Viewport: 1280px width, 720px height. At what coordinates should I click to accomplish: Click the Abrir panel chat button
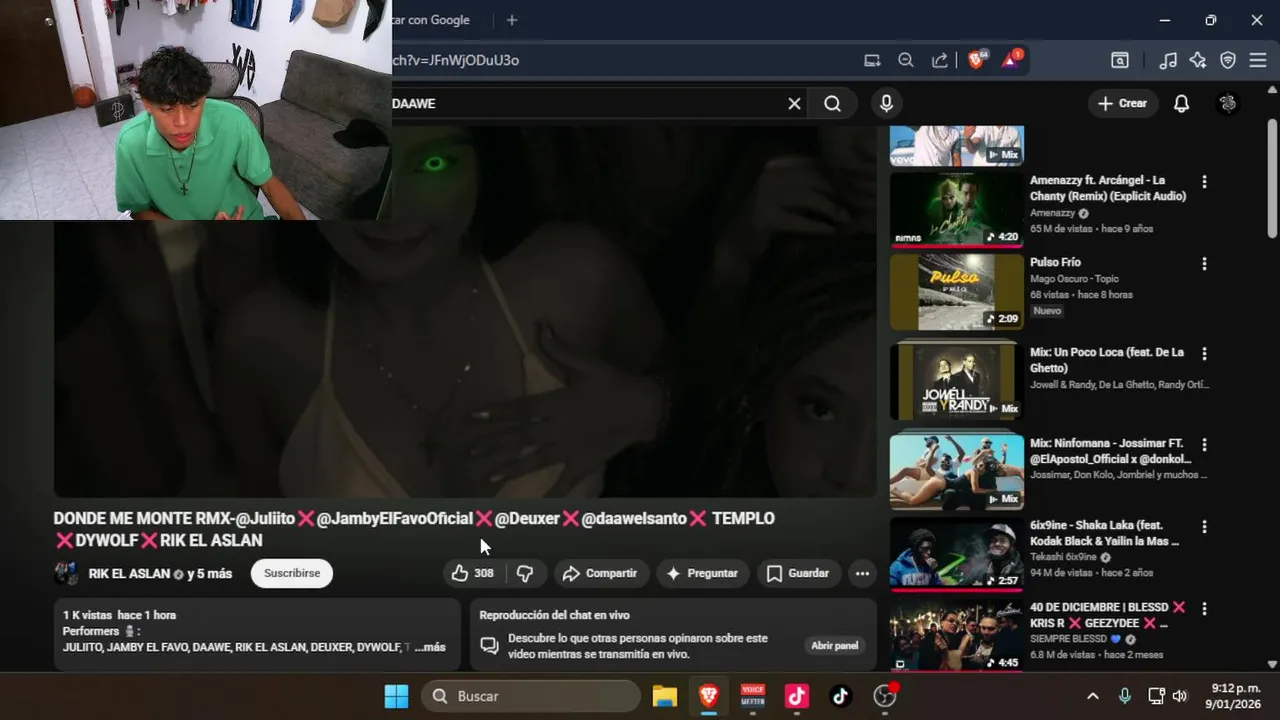point(835,646)
